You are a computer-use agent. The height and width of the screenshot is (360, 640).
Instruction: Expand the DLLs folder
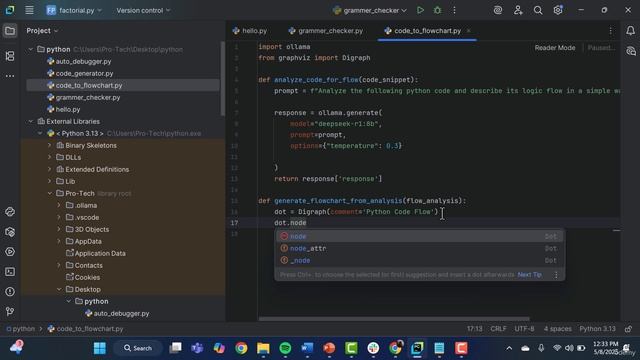[x=49, y=158]
